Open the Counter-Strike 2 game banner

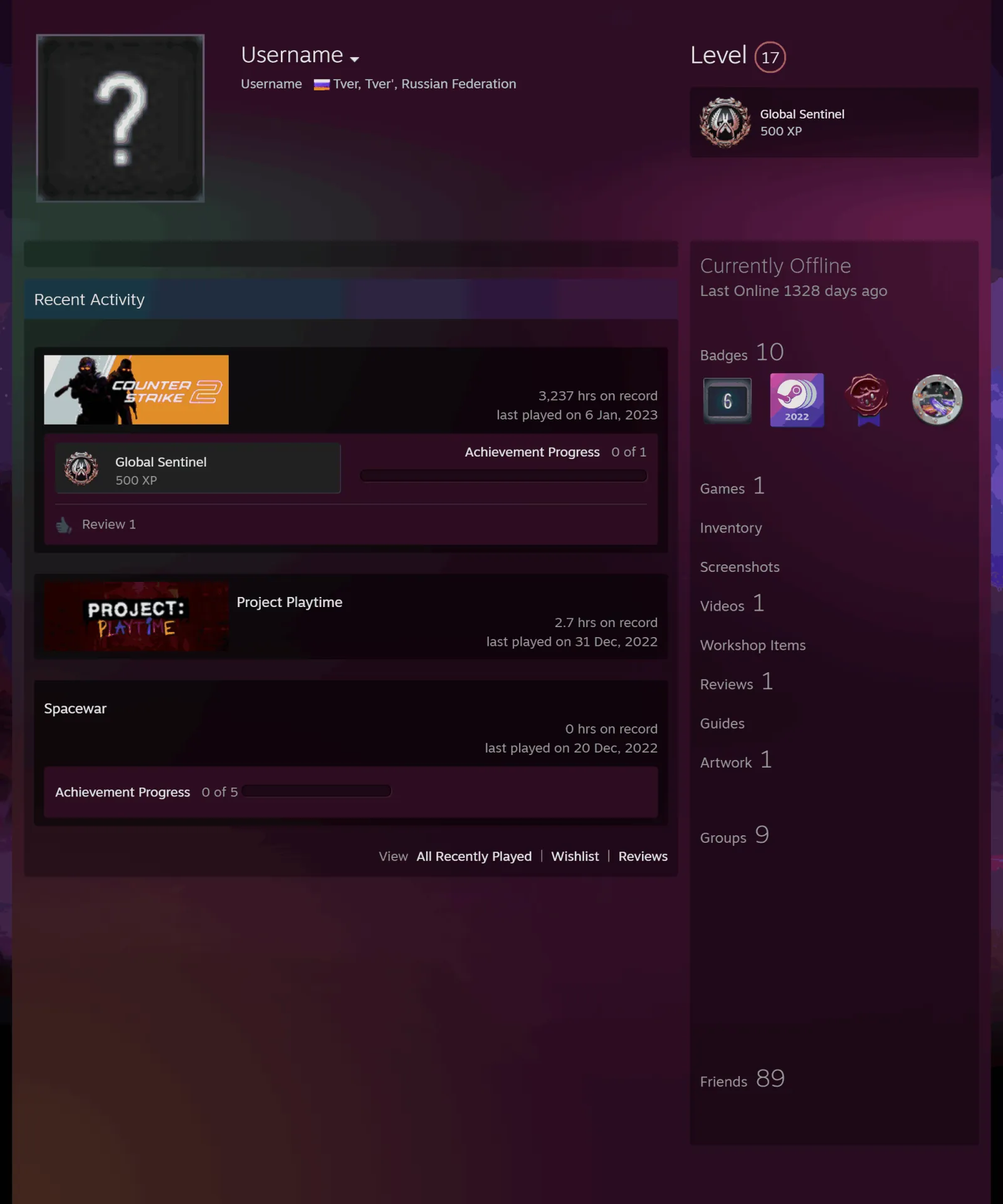pyautogui.click(x=136, y=389)
